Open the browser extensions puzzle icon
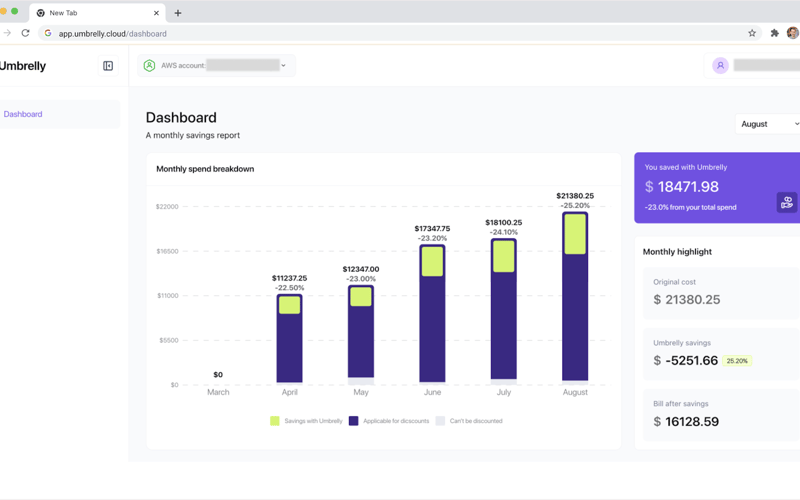800x500 pixels. tap(774, 33)
